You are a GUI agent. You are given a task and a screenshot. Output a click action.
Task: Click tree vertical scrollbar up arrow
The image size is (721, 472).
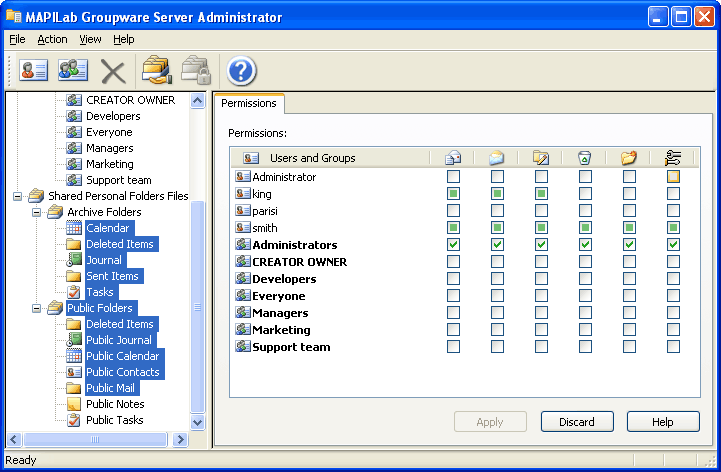click(x=198, y=101)
